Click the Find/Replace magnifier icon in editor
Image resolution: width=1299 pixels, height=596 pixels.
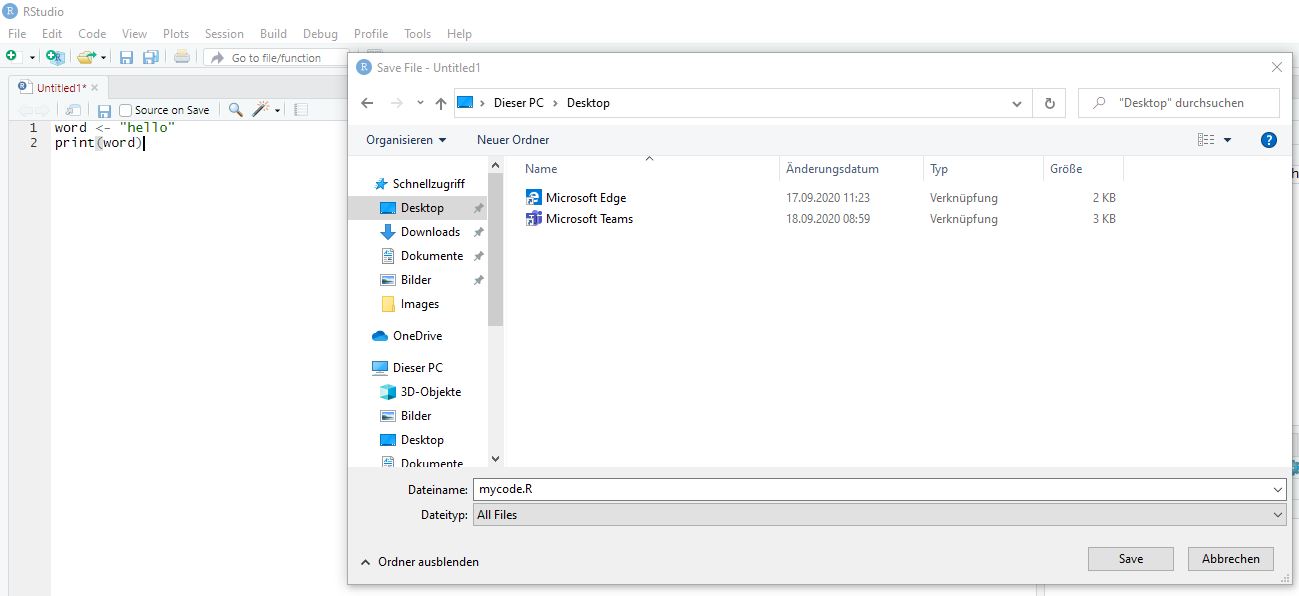coord(235,110)
